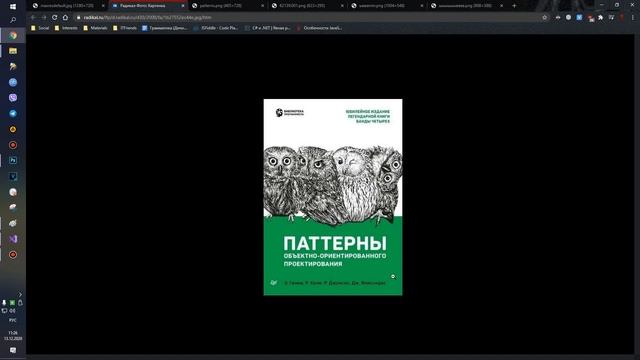Click the browser back arrow
640x360 pixels.
[33, 18]
